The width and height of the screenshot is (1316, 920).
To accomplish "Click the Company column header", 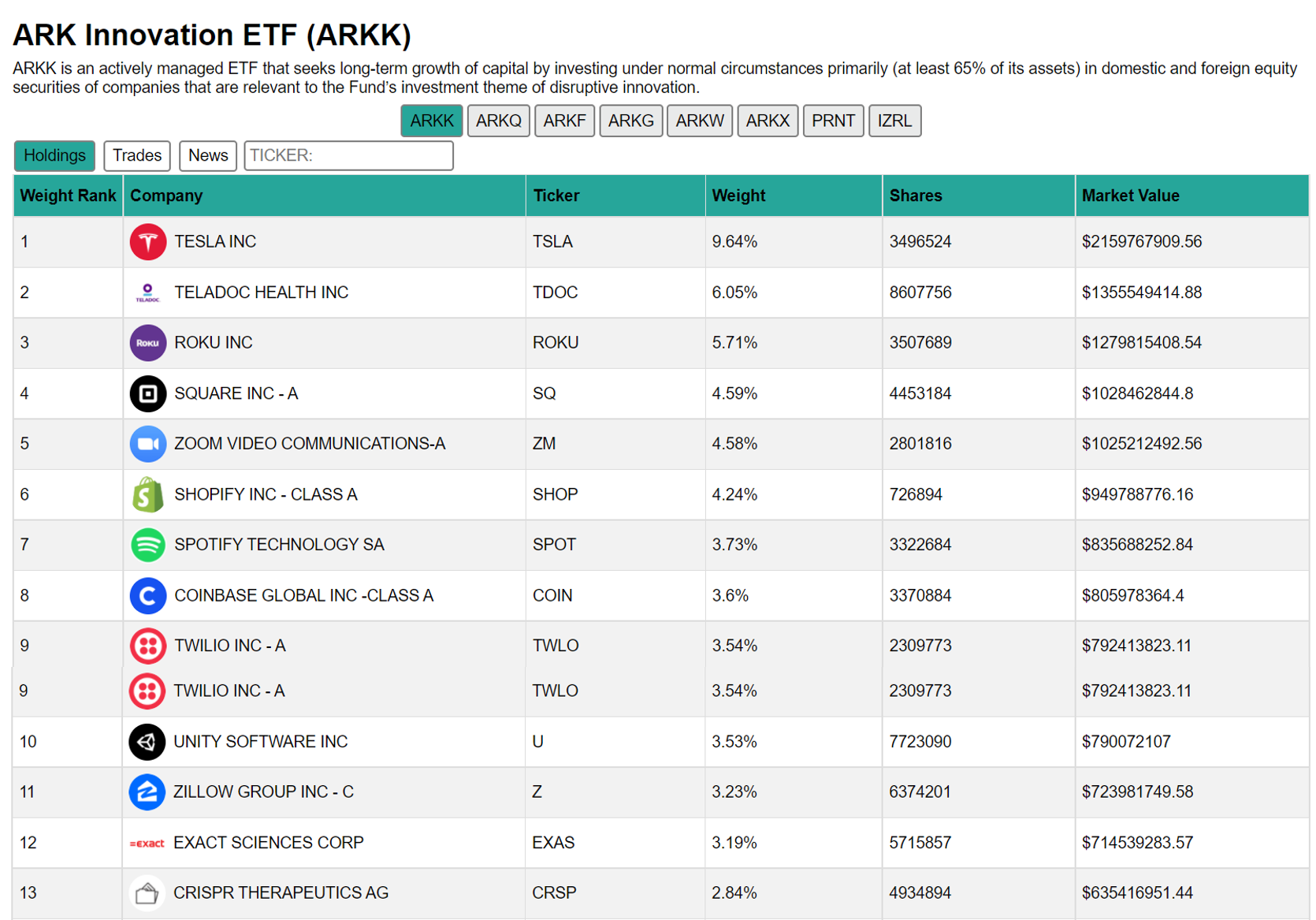I will pyautogui.click(x=324, y=196).
